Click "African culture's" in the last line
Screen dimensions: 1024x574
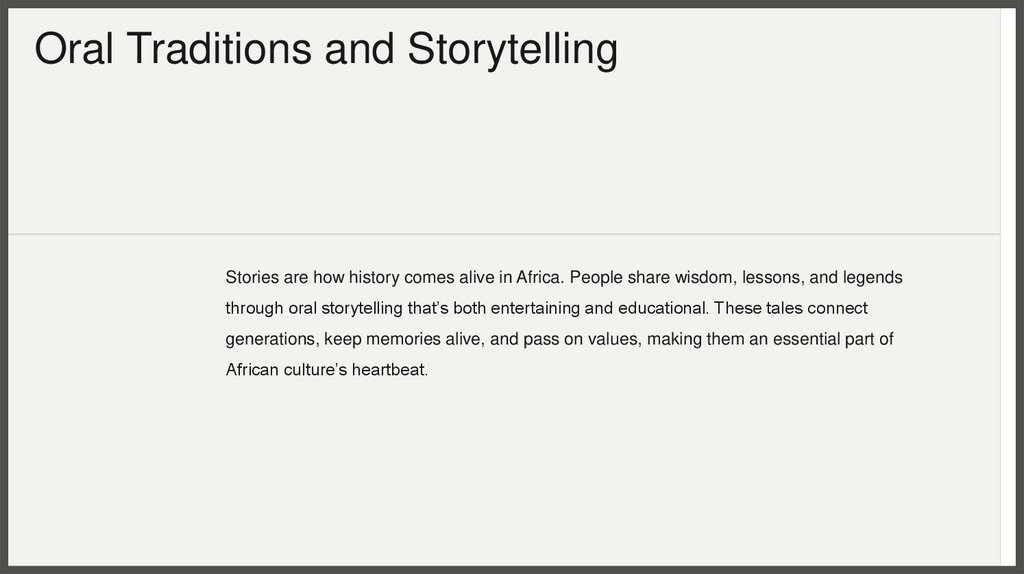(286, 370)
